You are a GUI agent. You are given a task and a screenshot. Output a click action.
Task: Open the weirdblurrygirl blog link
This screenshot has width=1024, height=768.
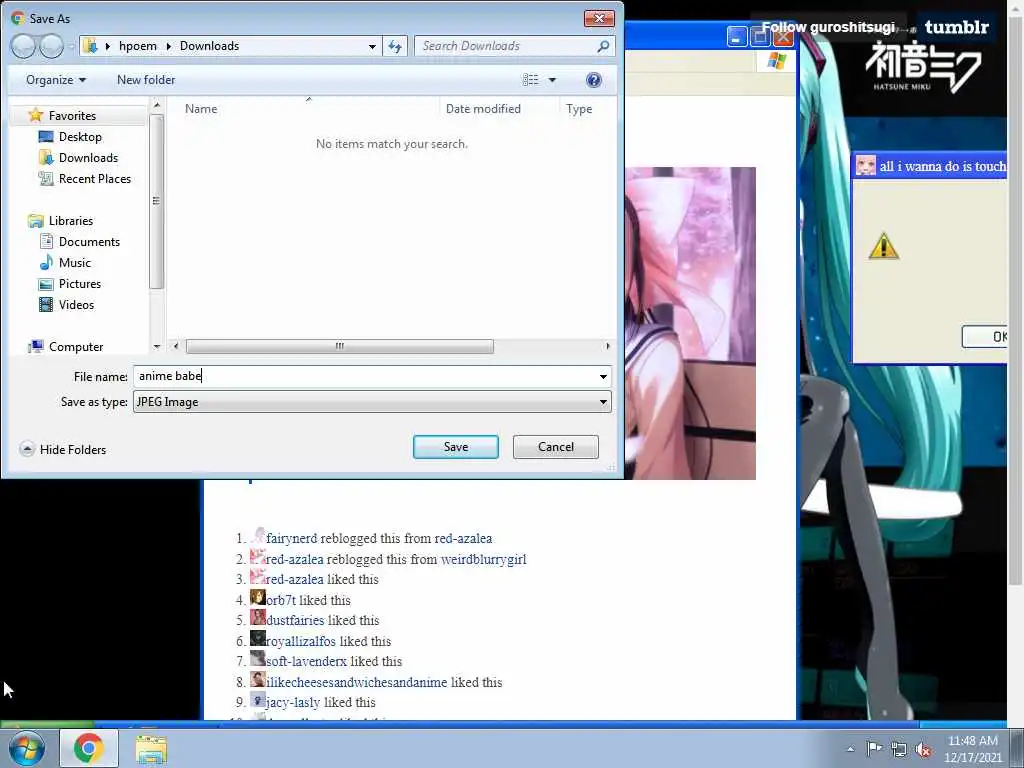tap(483, 559)
